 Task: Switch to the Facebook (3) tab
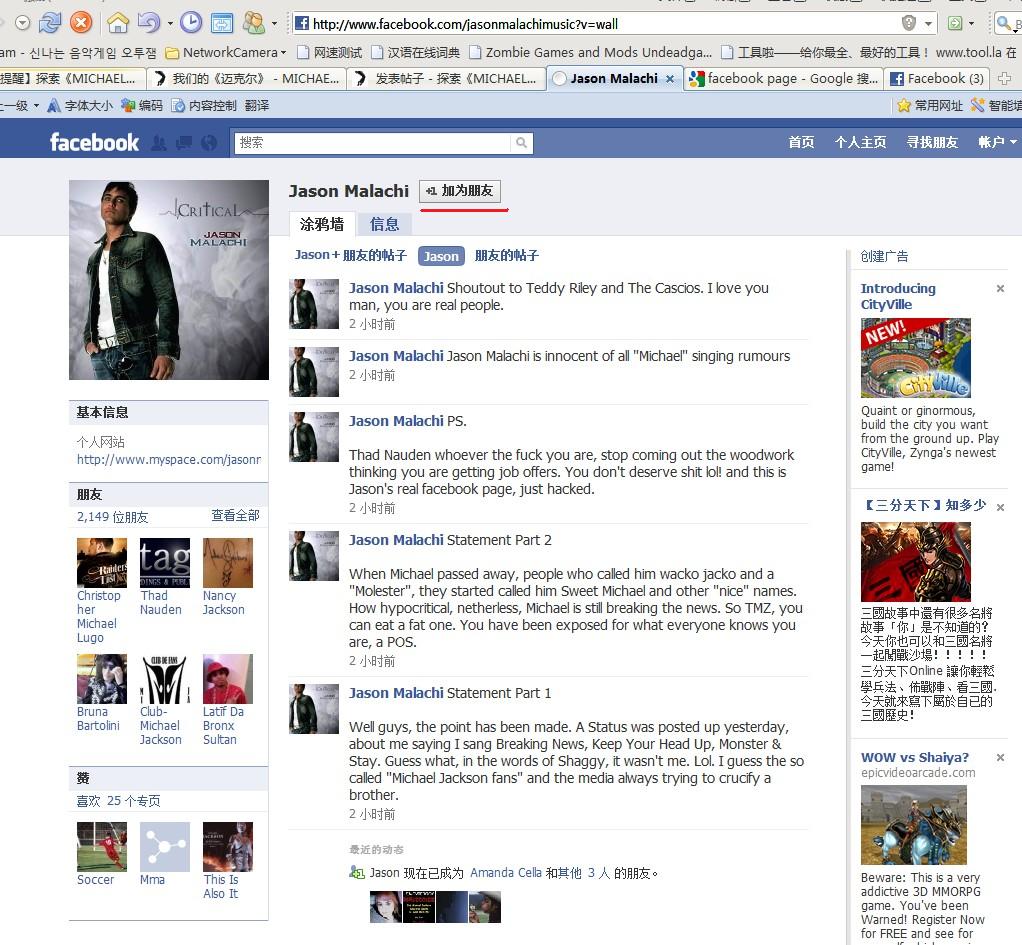(938, 79)
